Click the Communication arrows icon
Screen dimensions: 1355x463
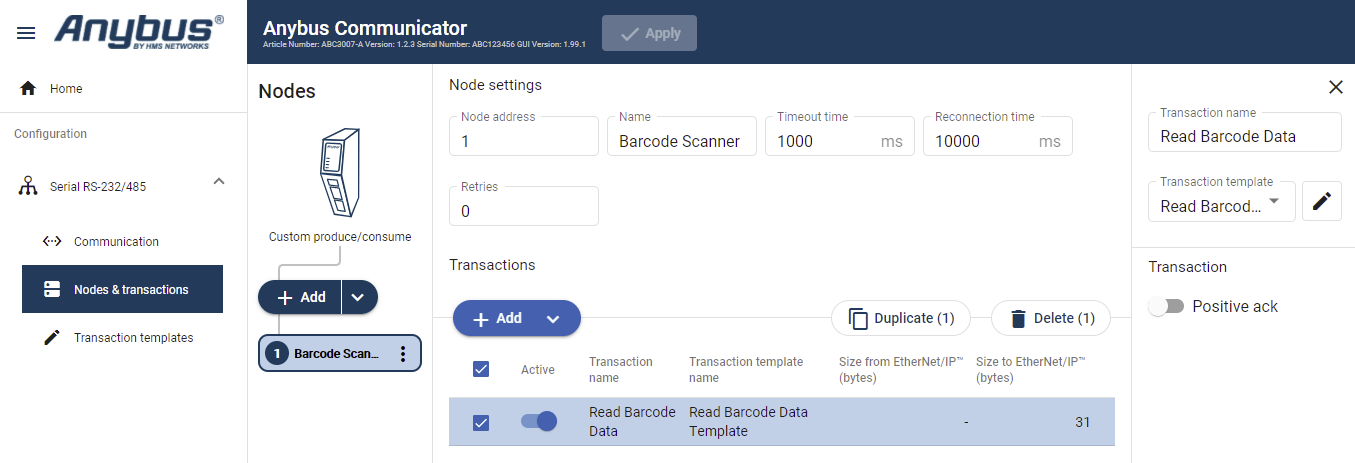(52, 241)
